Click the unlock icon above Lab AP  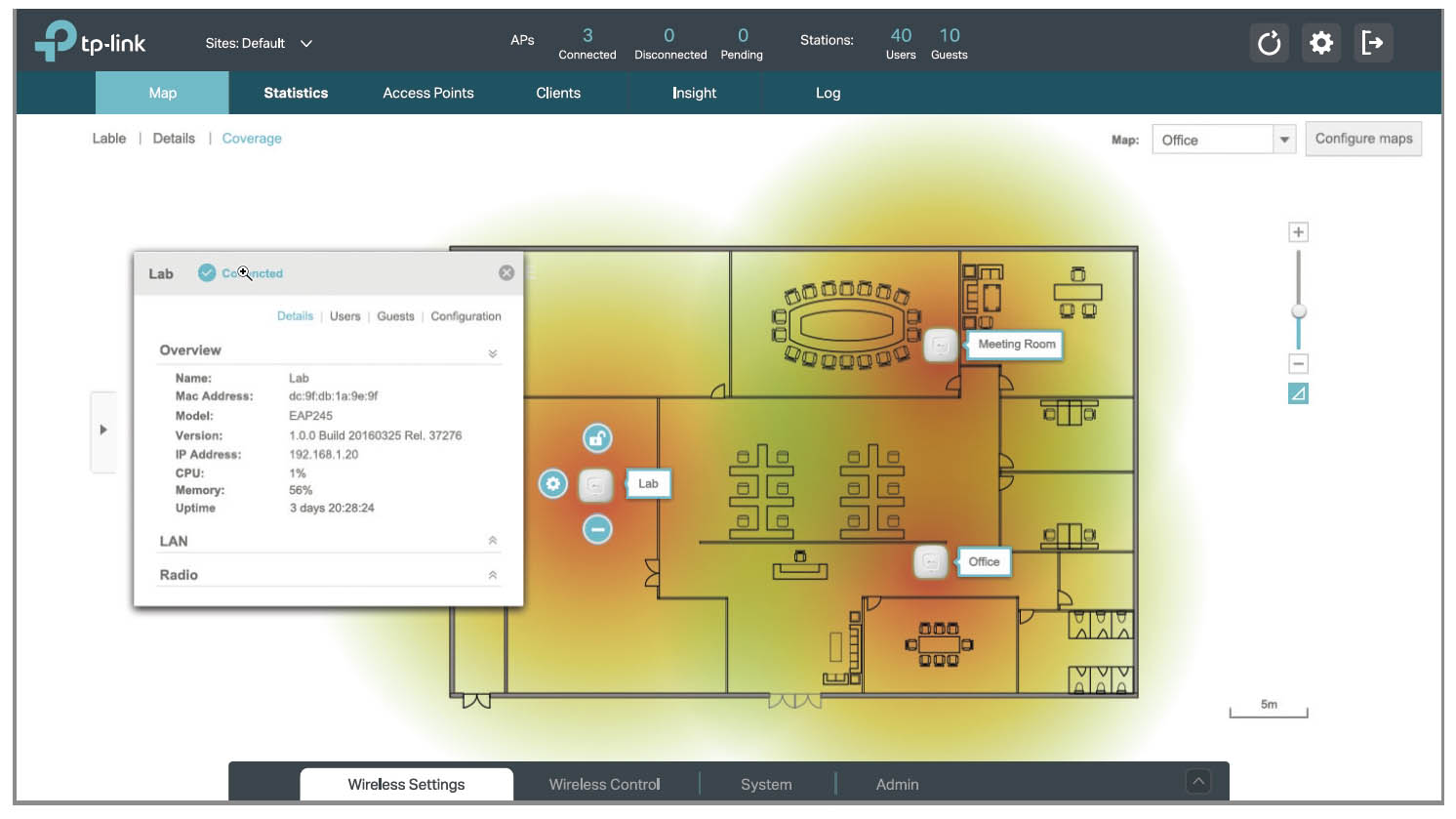(x=597, y=438)
